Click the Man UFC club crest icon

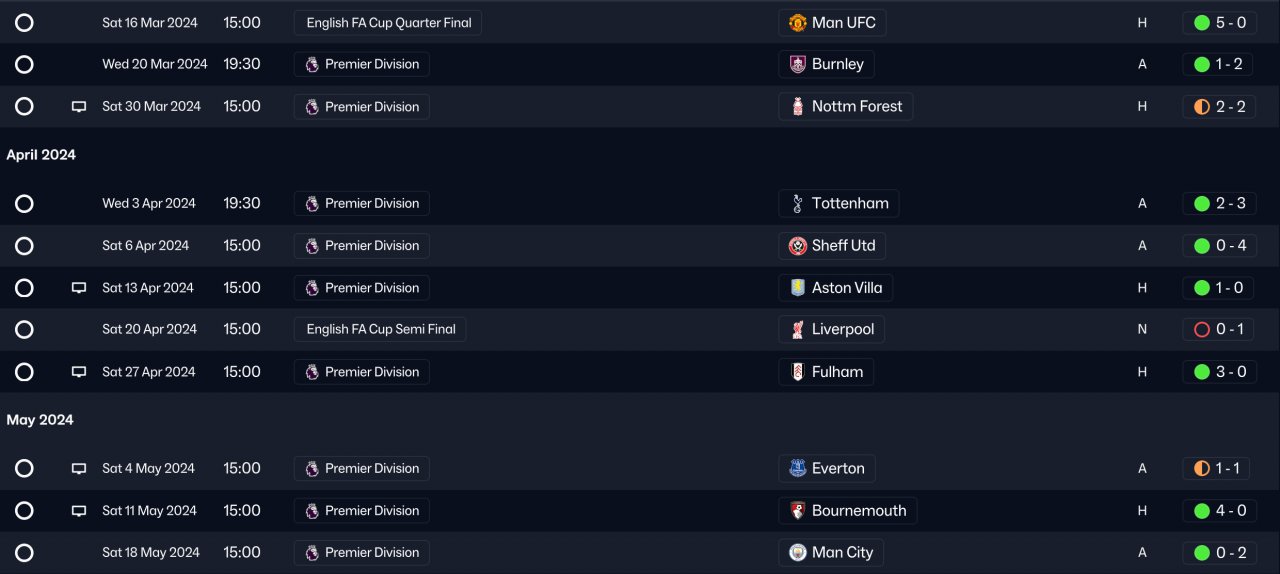pos(797,23)
